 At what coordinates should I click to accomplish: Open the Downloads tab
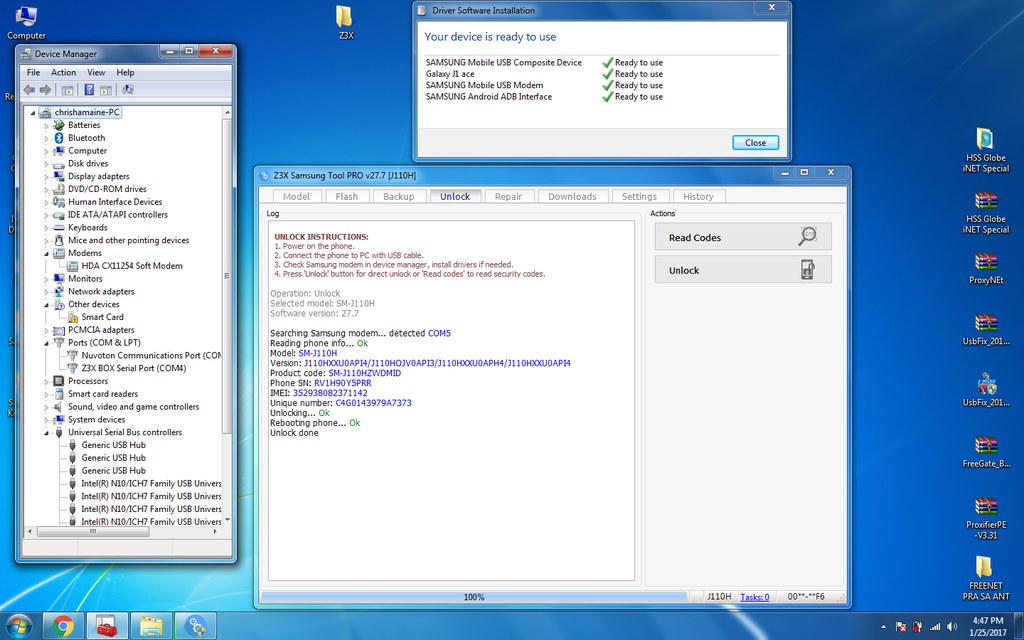point(572,197)
